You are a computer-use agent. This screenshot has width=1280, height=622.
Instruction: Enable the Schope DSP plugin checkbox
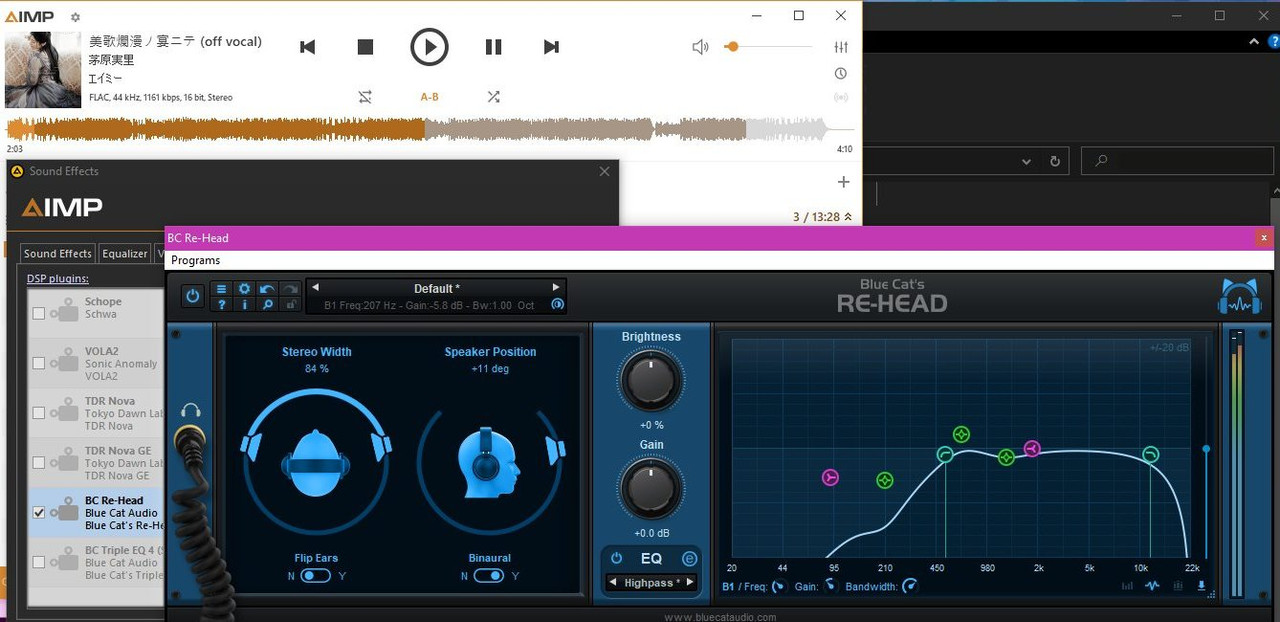coord(39,313)
